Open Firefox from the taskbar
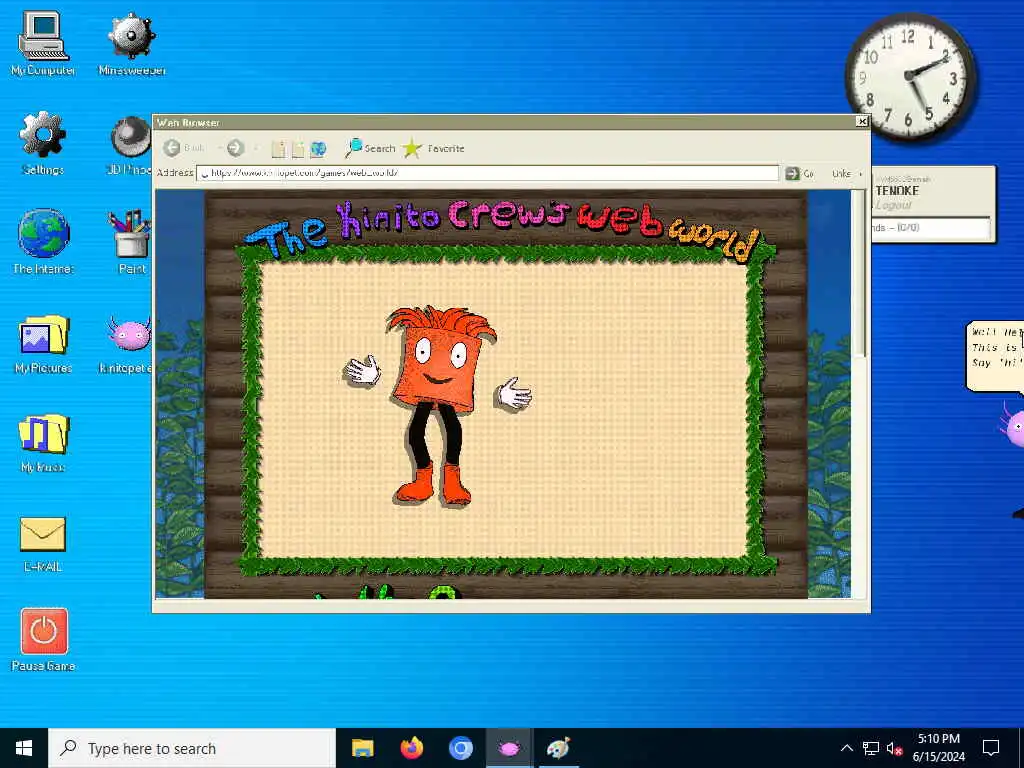 point(411,748)
